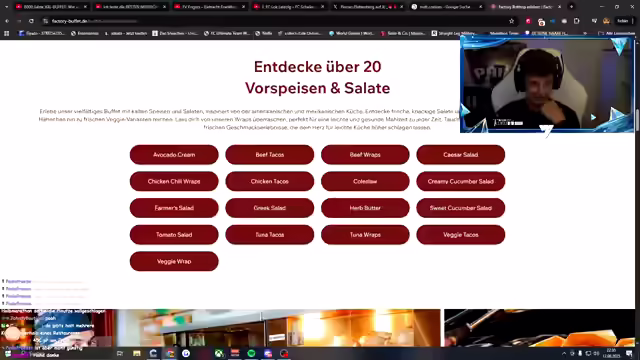This screenshot has height=360, width=640.
Task: Open the Xbox app from the taskbar
Action: 219,353
